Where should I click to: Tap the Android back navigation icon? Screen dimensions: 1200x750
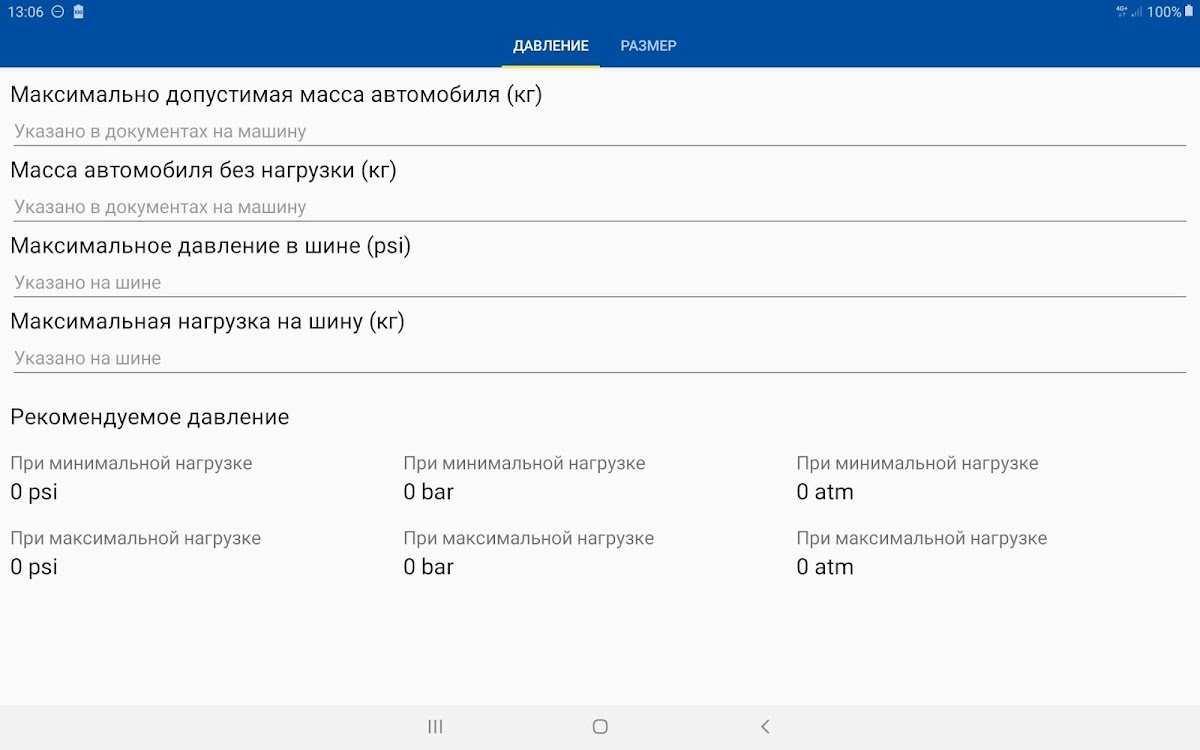(765, 727)
